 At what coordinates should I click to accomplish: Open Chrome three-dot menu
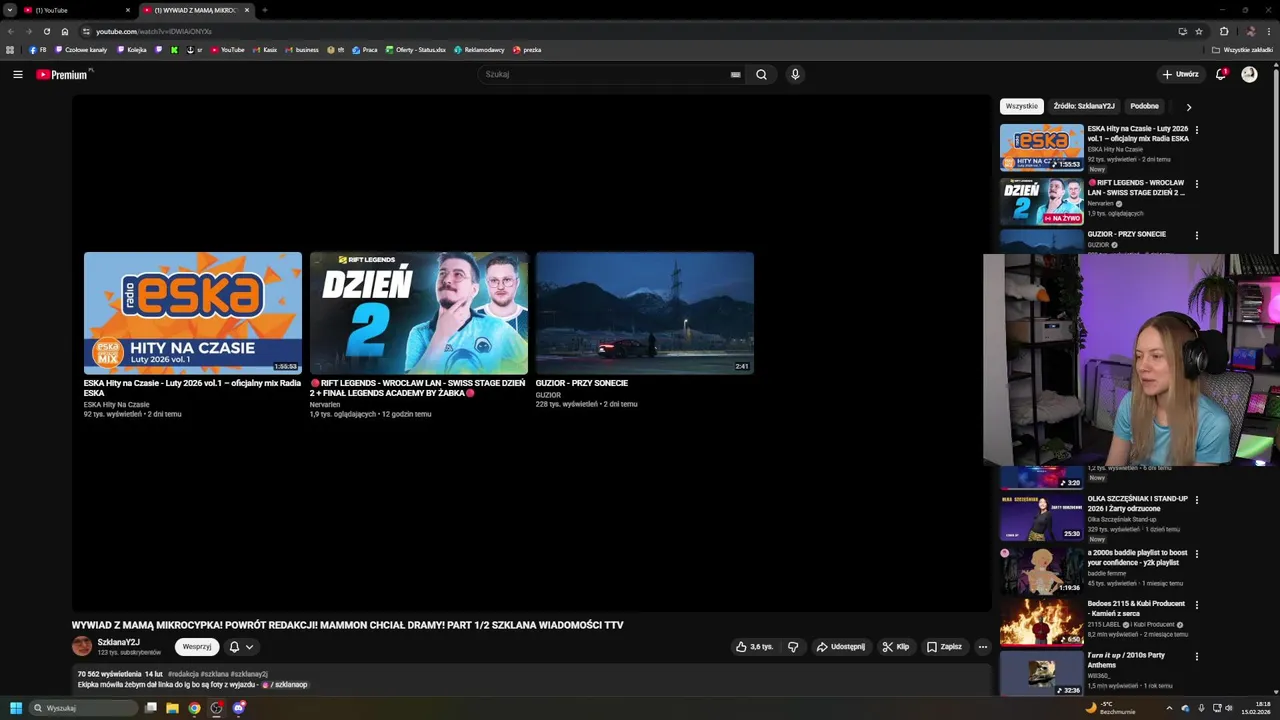point(1269,31)
